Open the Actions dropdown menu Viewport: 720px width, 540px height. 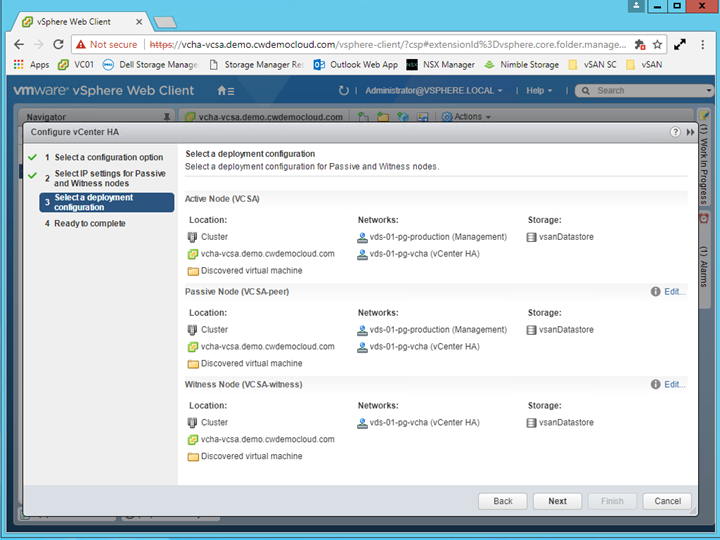pyautogui.click(x=466, y=117)
